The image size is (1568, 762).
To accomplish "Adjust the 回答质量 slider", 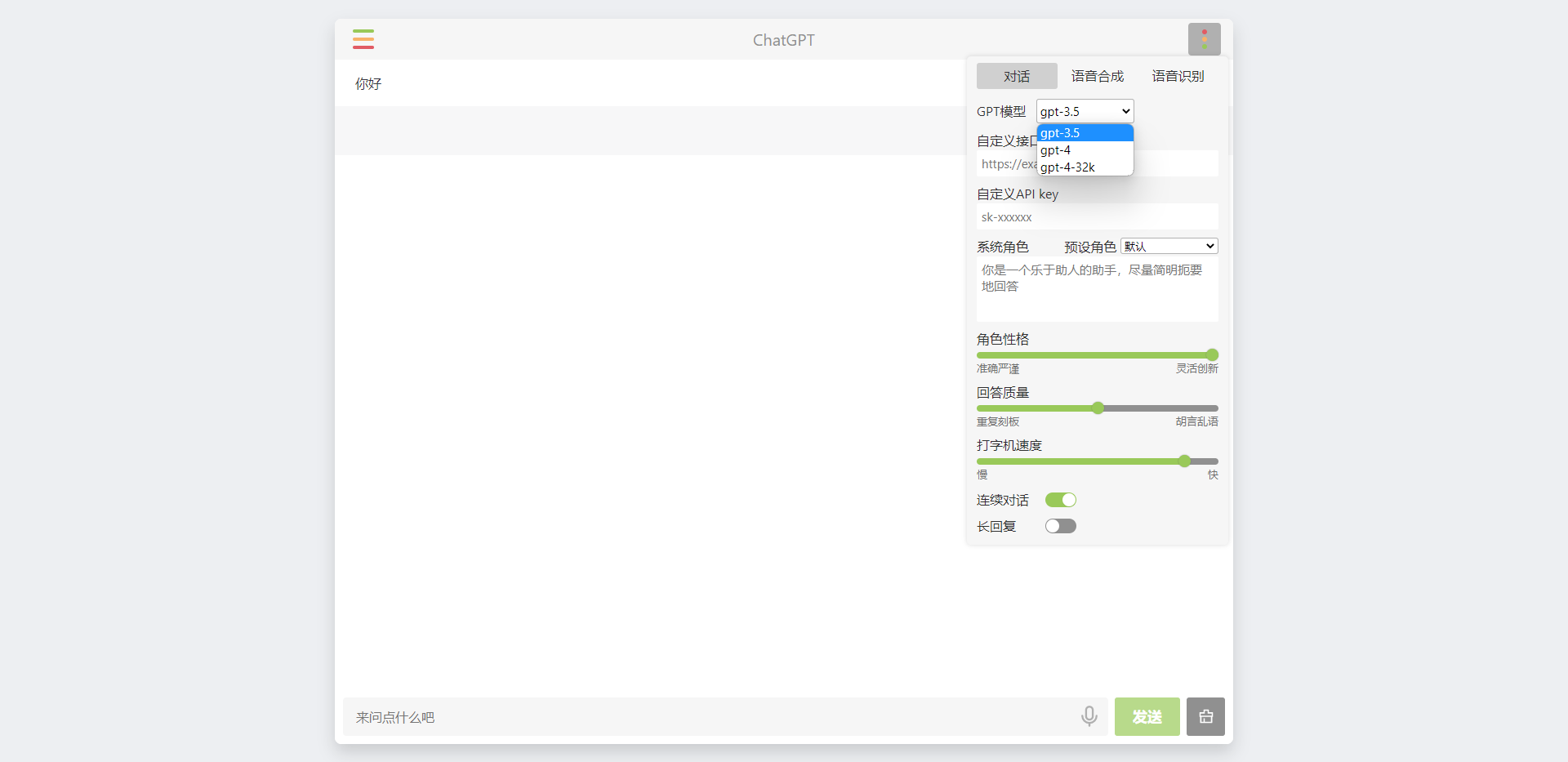I will [1097, 408].
